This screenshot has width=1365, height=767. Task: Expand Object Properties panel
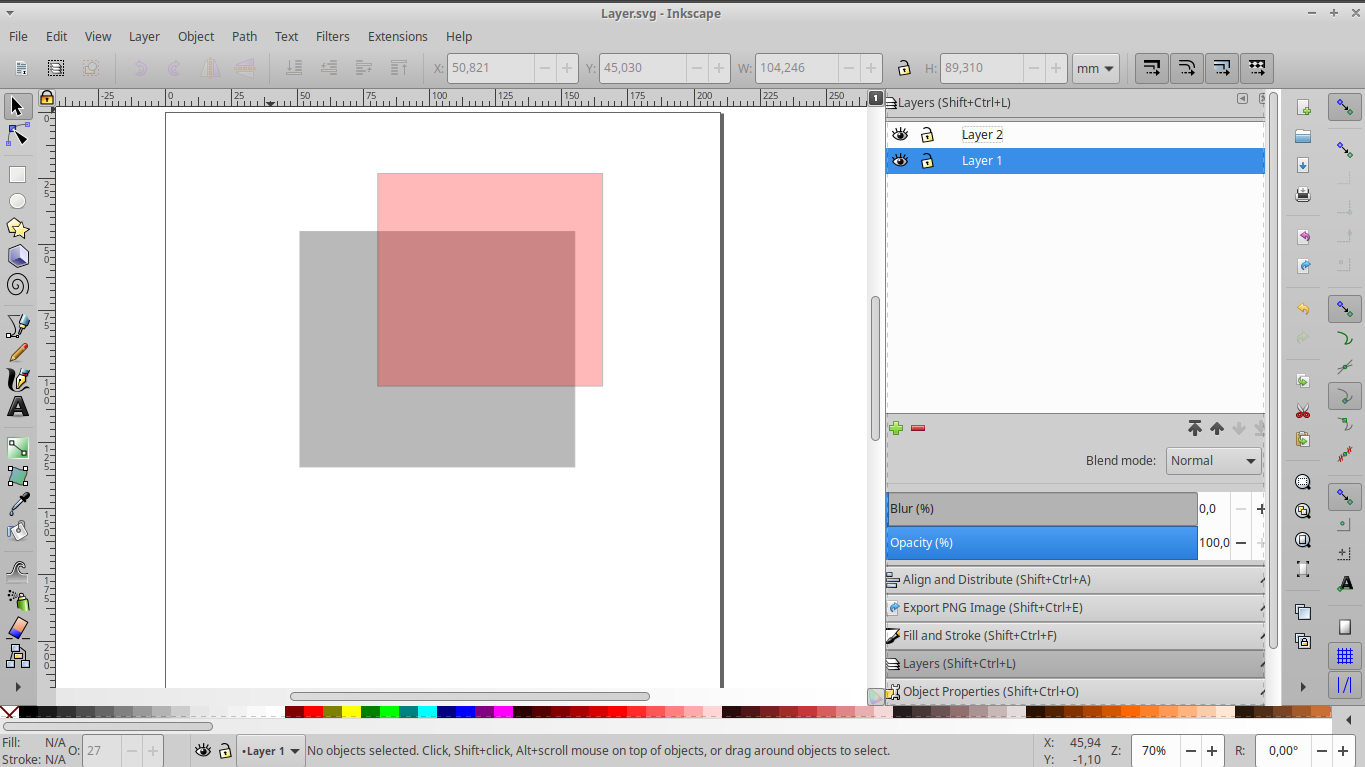(1076, 692)
